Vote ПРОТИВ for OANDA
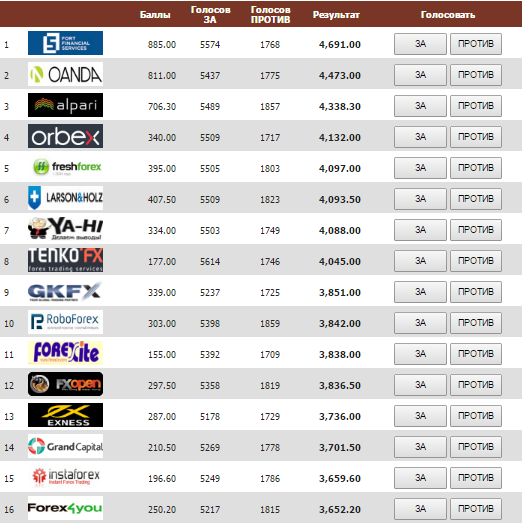 click(476, 75)
